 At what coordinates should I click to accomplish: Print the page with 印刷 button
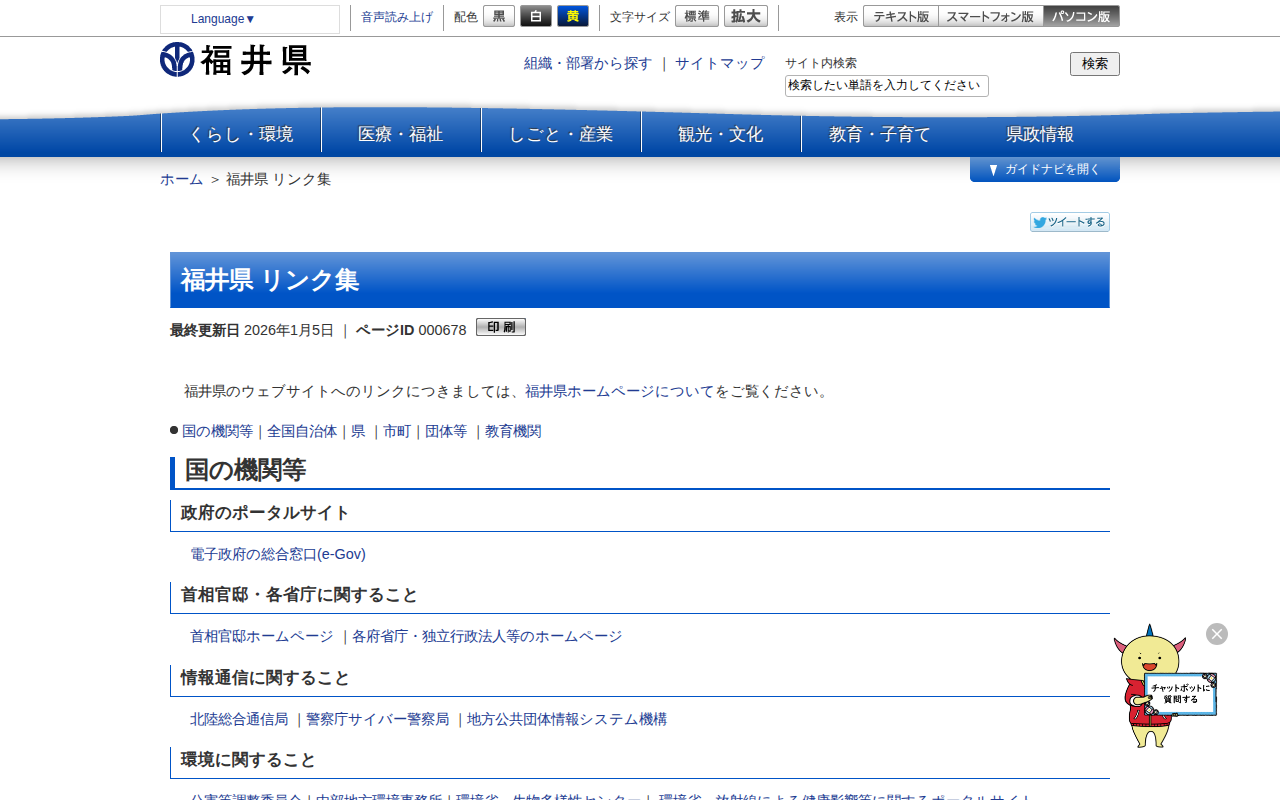coord(501,327)
